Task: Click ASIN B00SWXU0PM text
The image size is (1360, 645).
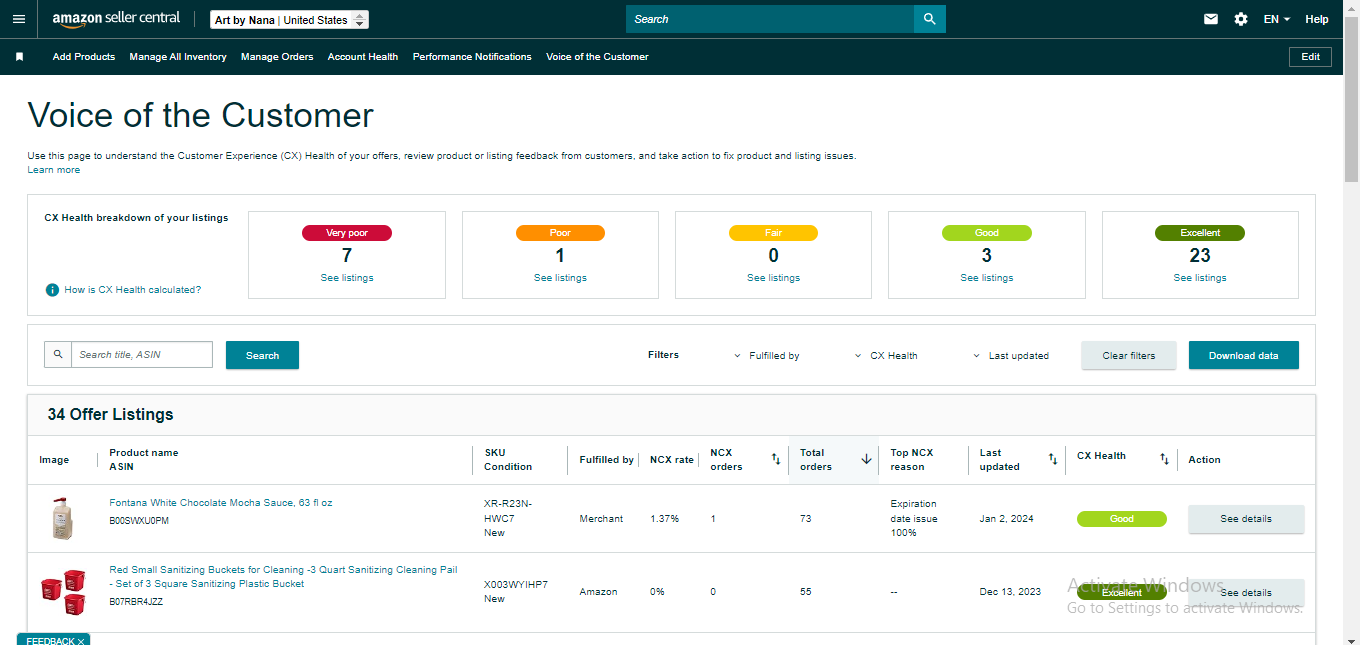Action: click(139, 521)
